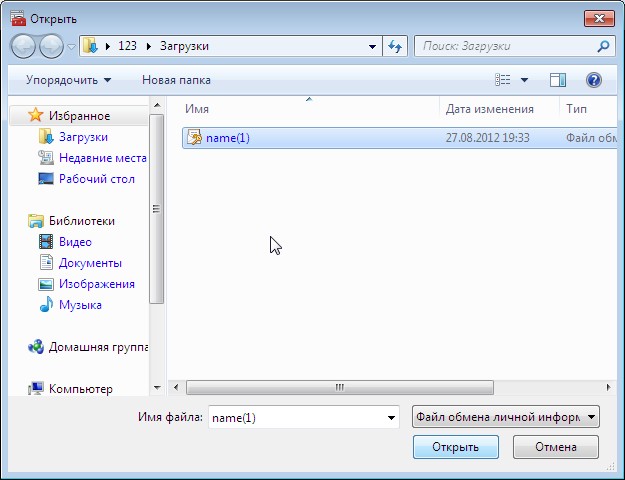Image resolution: width=625 pixels, height=480 pixels.
Task: Click the magnifier search icon
Action: point(603,46)
